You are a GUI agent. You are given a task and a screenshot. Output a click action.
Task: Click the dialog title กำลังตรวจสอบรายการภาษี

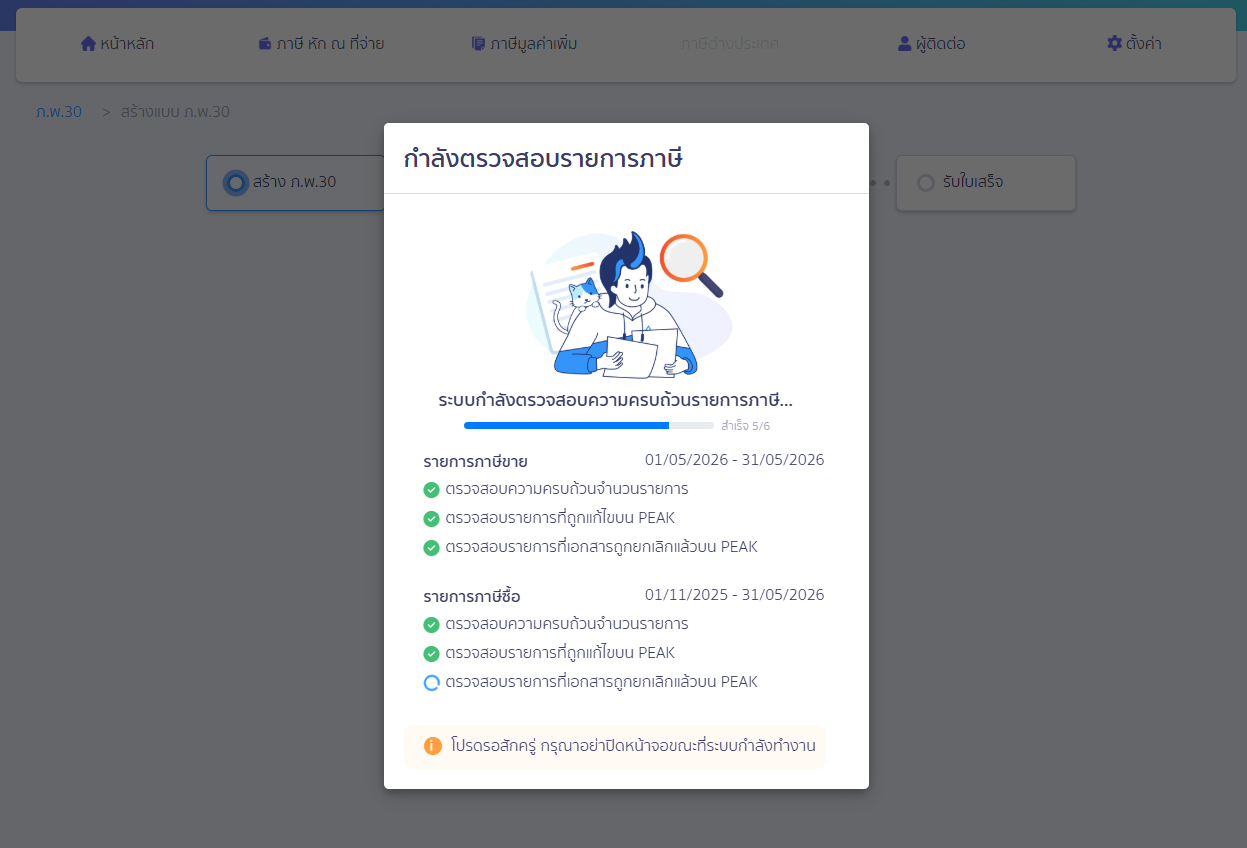click(543, 159)
